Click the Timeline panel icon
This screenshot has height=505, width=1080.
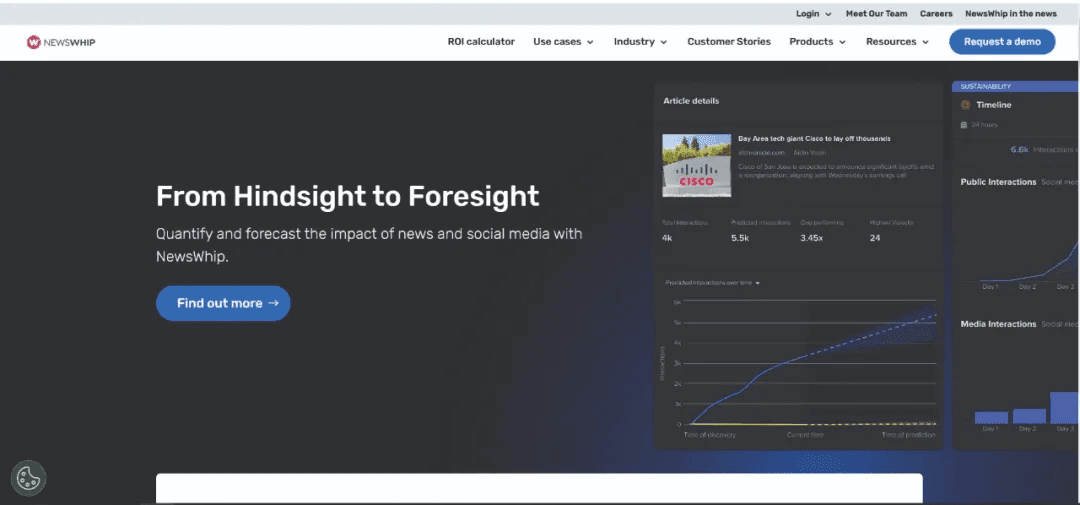pos(965,105)
